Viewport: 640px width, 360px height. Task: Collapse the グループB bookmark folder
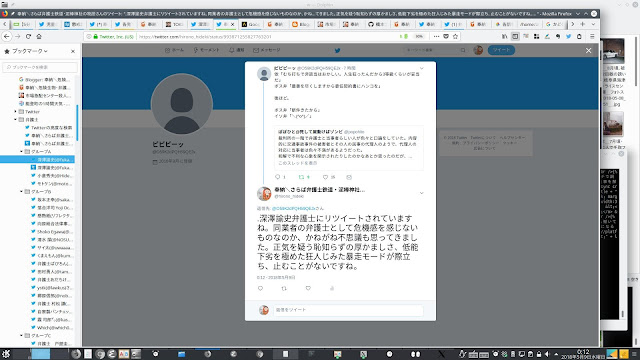(x=22, y=191)
